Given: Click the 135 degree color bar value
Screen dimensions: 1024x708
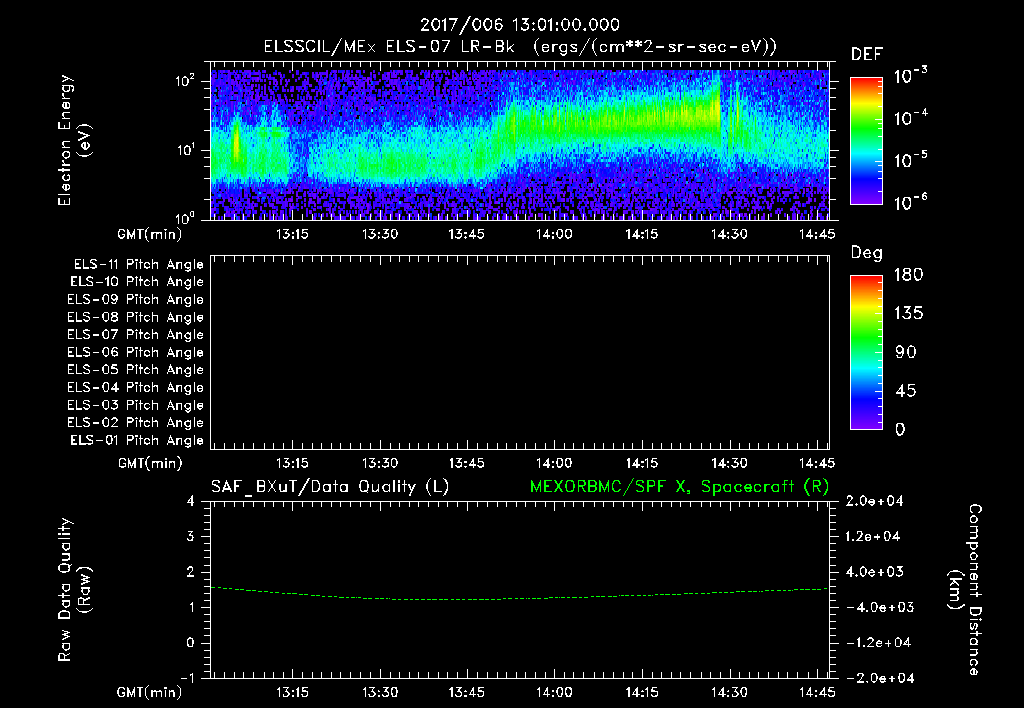Looking at the screenshot, I should 908,314.
